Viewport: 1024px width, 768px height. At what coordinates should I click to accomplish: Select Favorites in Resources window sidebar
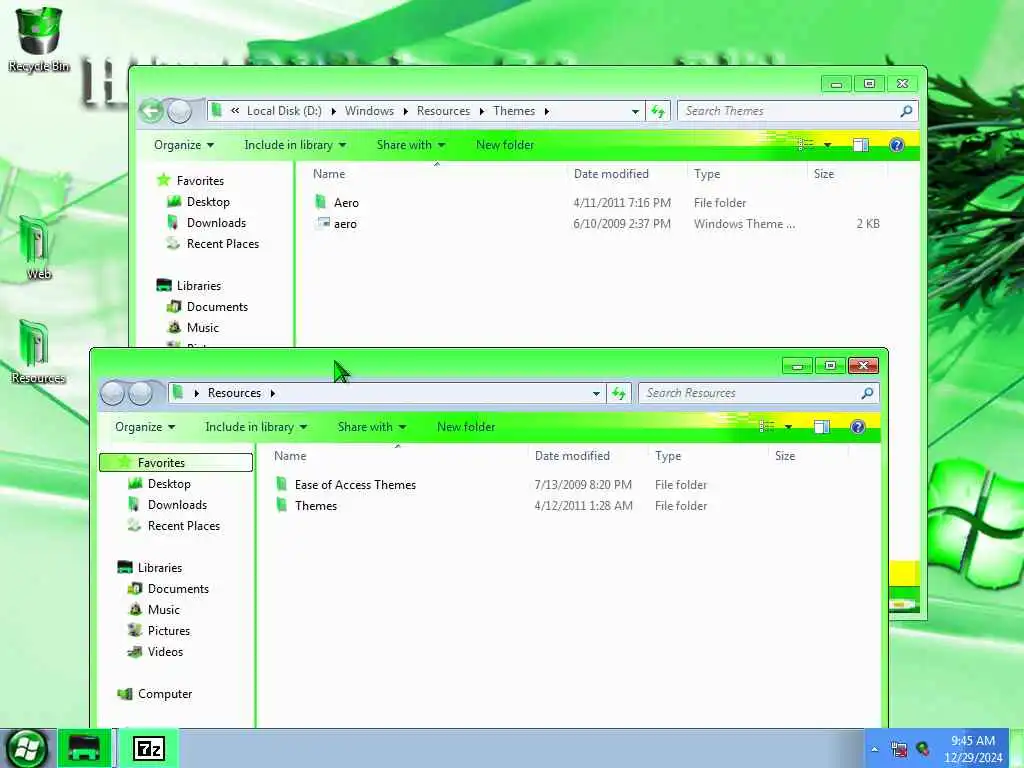pyautogui.click(x=176, y=462)
